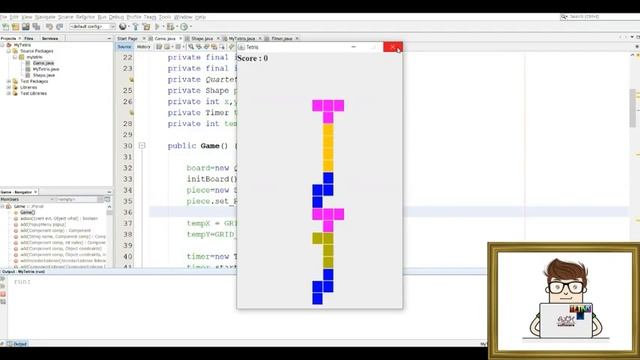Minimize the Navigator panel

109,192
